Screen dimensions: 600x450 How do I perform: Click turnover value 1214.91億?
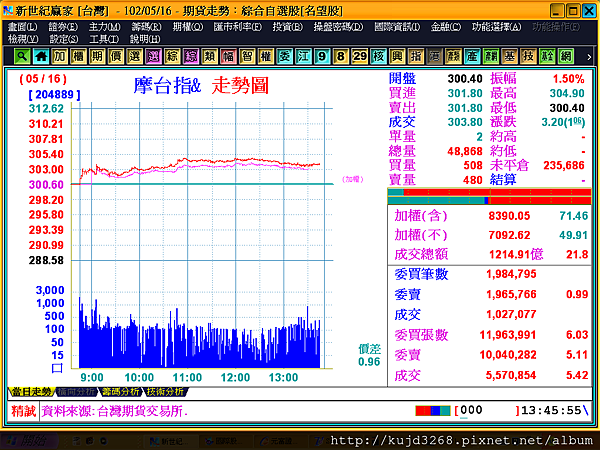[x=516, y=254]
